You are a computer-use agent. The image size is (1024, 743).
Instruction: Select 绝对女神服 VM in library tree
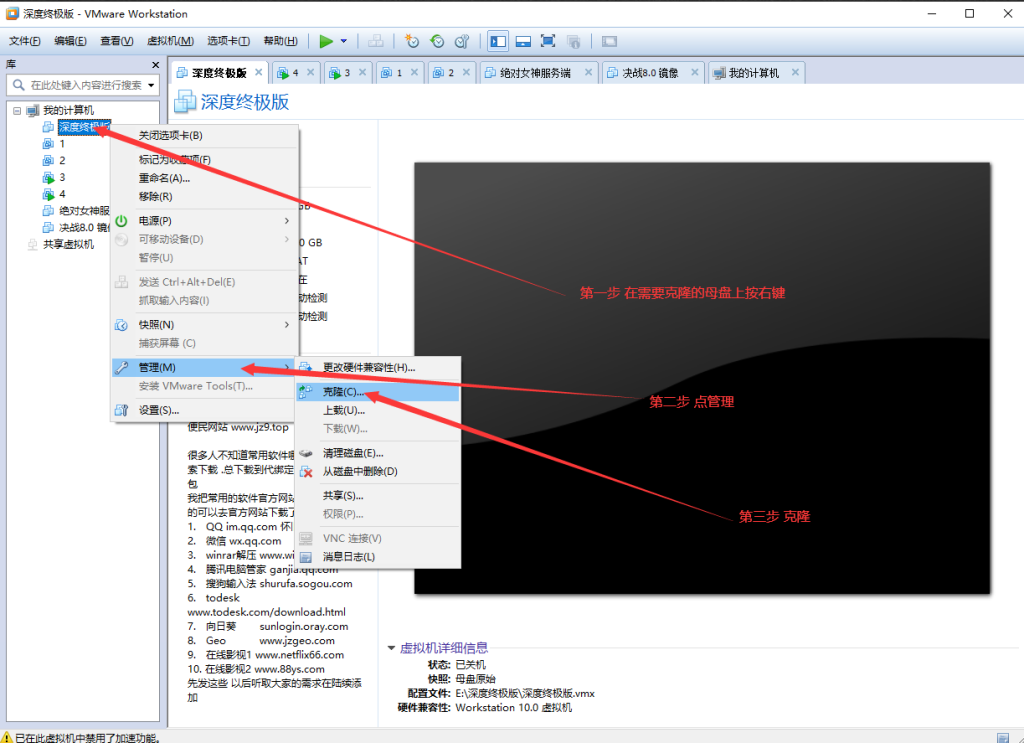pyautogui.click(x=76, y=211)
